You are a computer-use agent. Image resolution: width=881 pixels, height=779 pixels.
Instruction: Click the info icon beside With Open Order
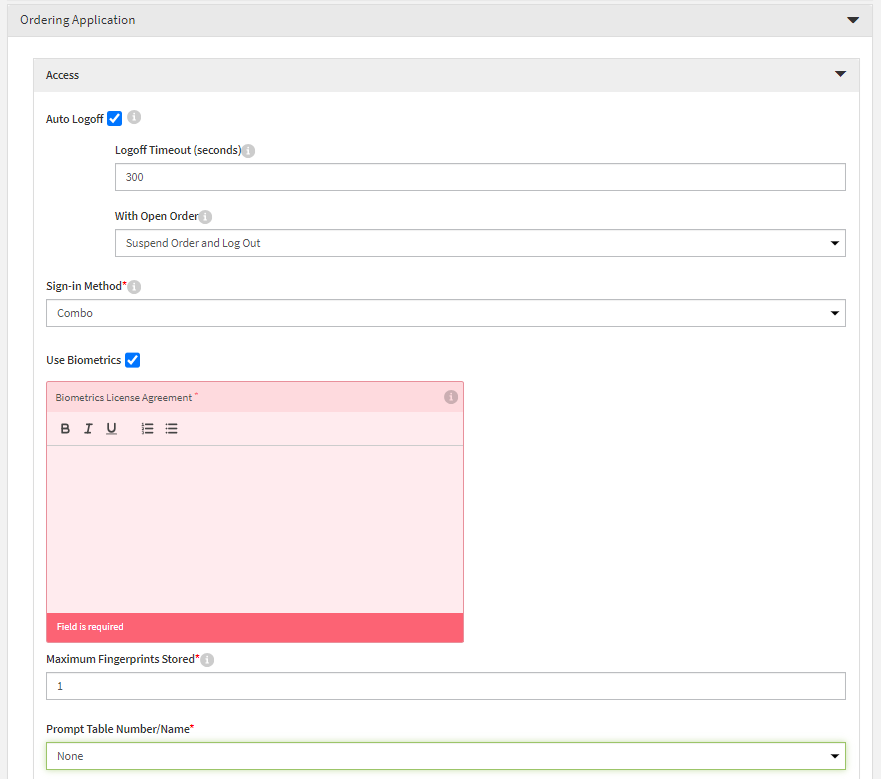coord(205,216)
